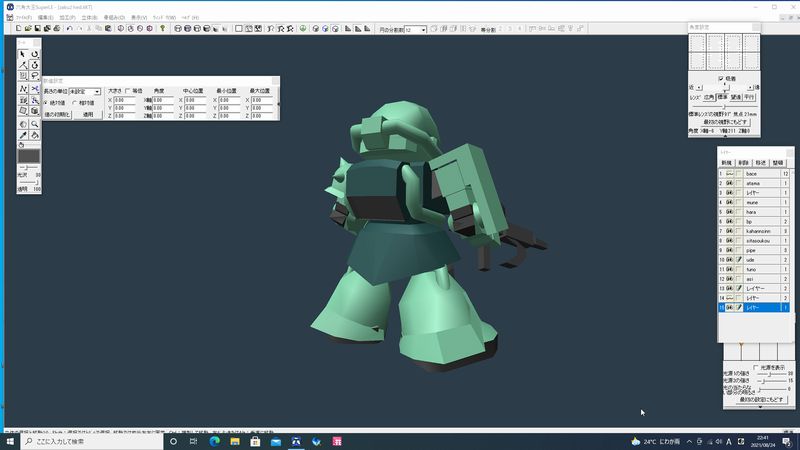800x450 pixels.
Task: Select the kahanshin layer row
Action: point(755,231)
